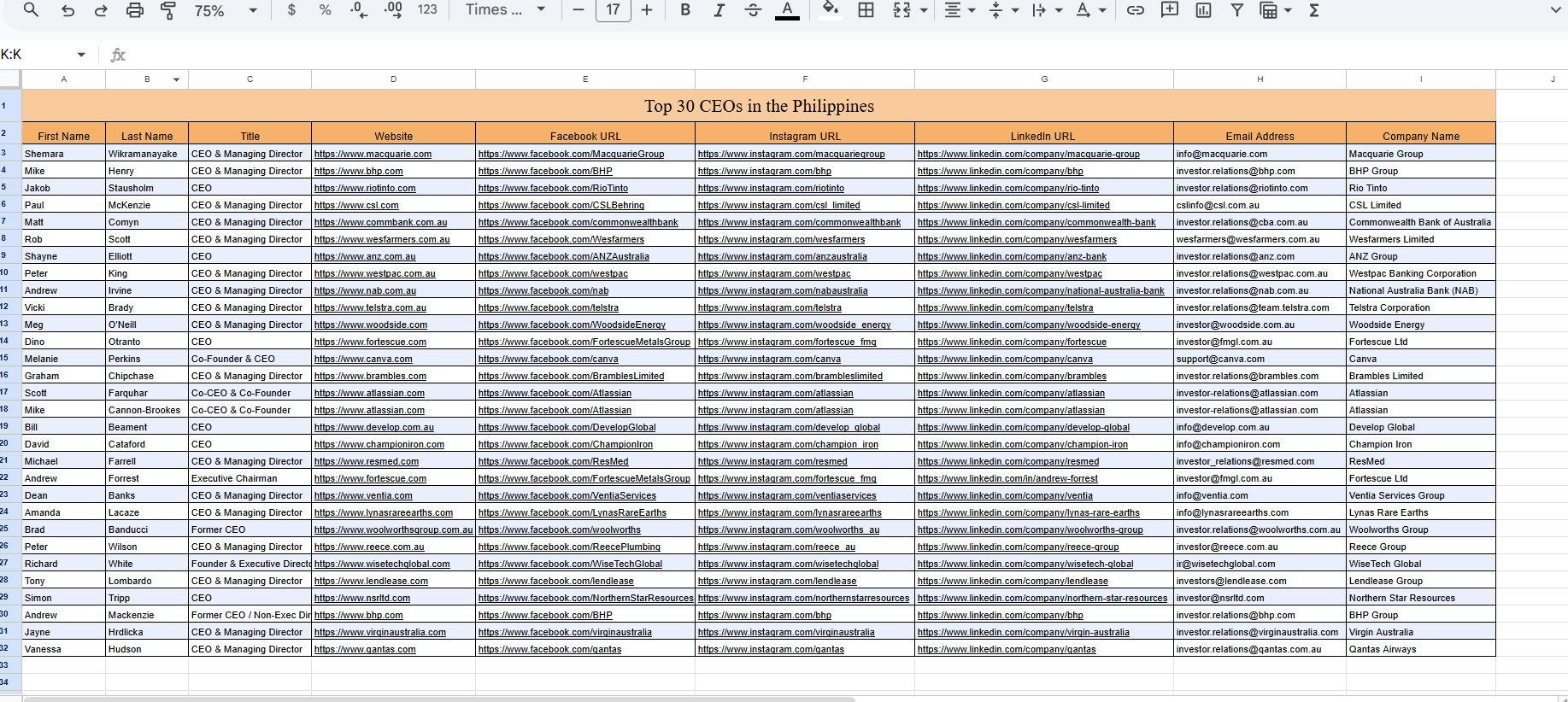Viewport: 1568px width, 702px height.
Task: Insert a link
Action: [1136, 10]
